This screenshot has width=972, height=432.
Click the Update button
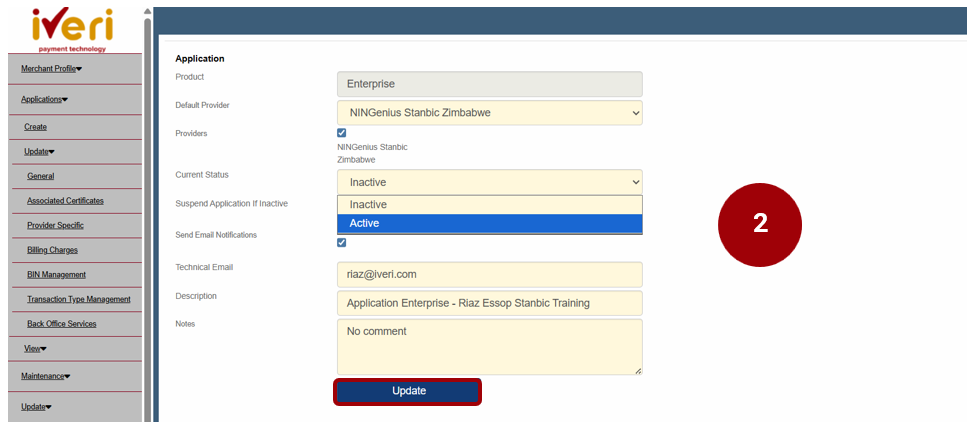pos(407,391)
